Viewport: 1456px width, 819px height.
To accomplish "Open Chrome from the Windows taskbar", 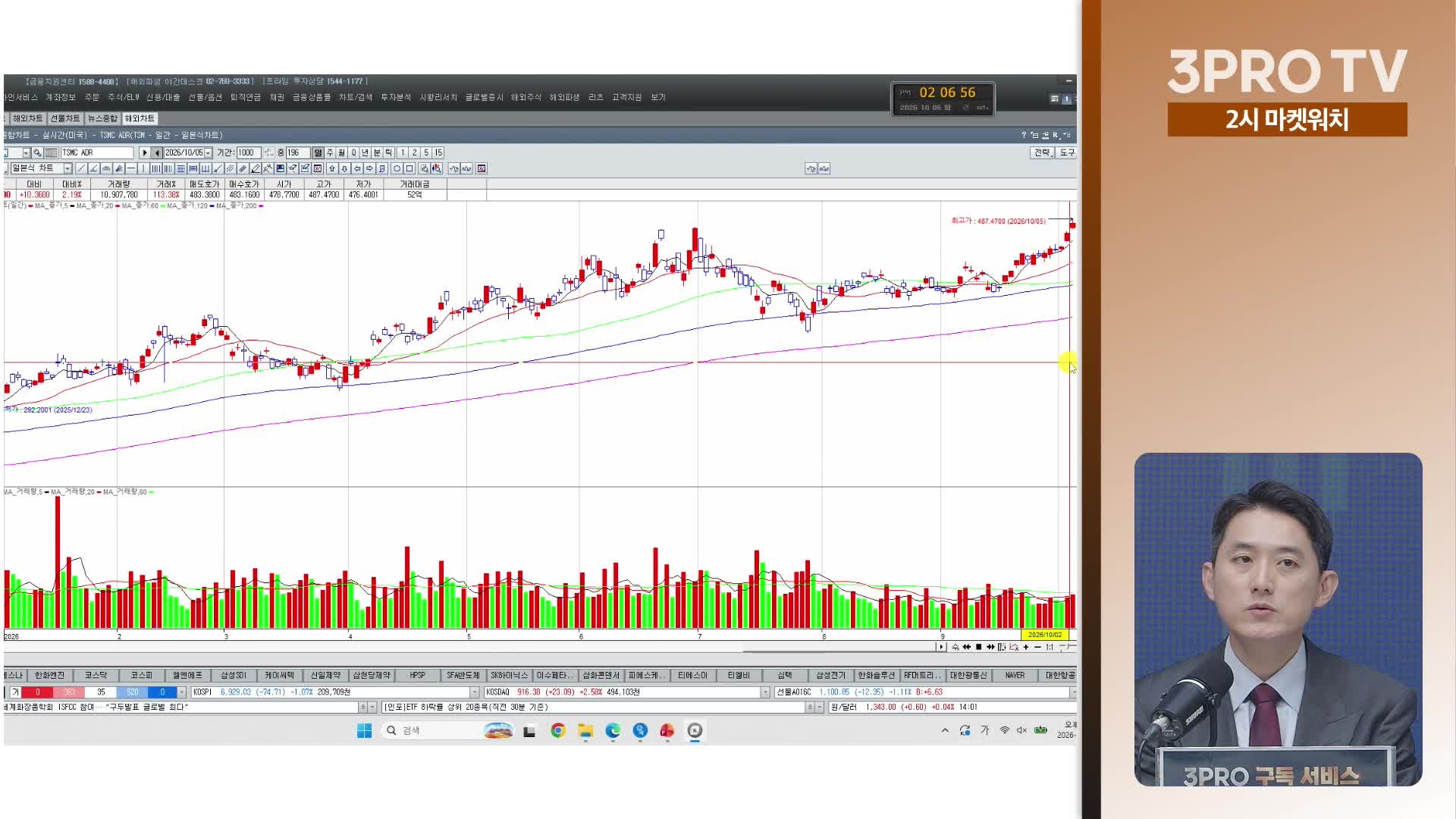I will (x=558, y=730).
